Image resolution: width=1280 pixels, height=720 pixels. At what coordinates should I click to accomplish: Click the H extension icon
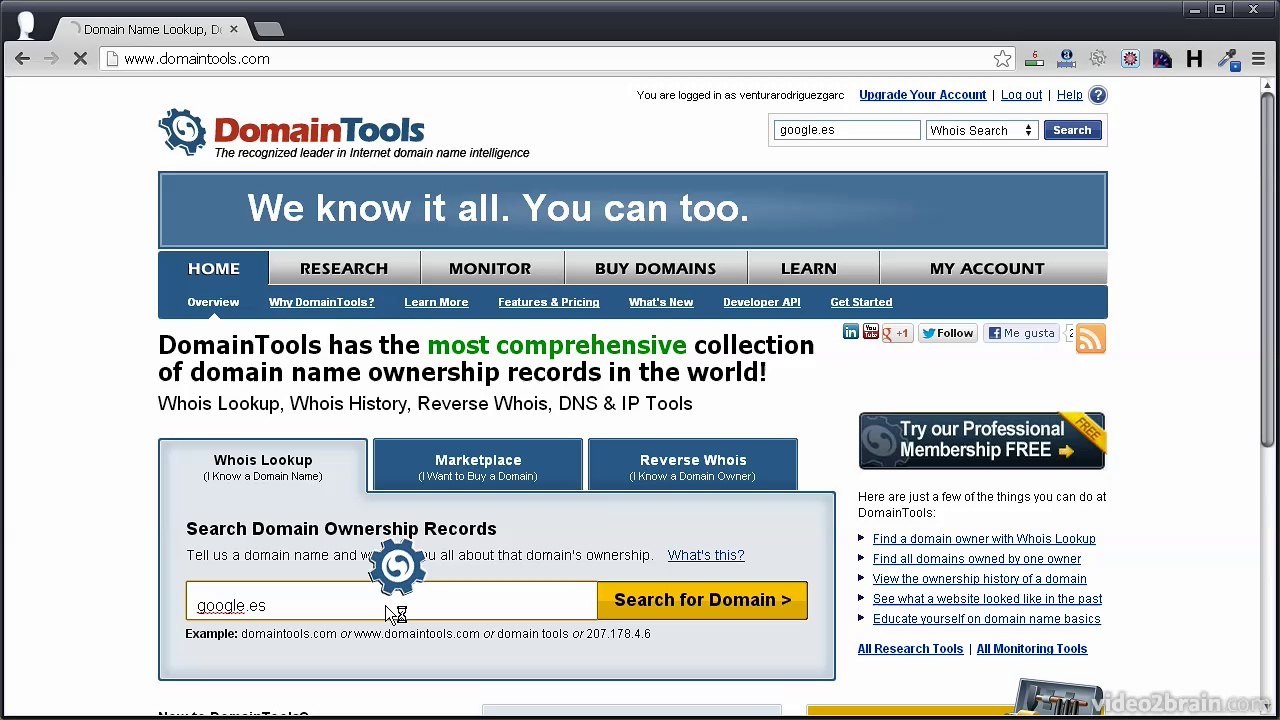point(1194,59)
